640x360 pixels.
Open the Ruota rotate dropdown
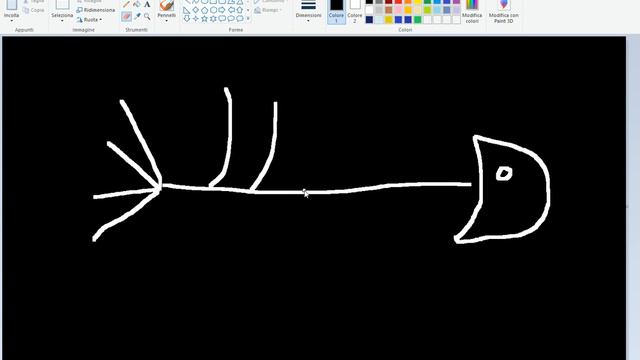coord(89,19)
